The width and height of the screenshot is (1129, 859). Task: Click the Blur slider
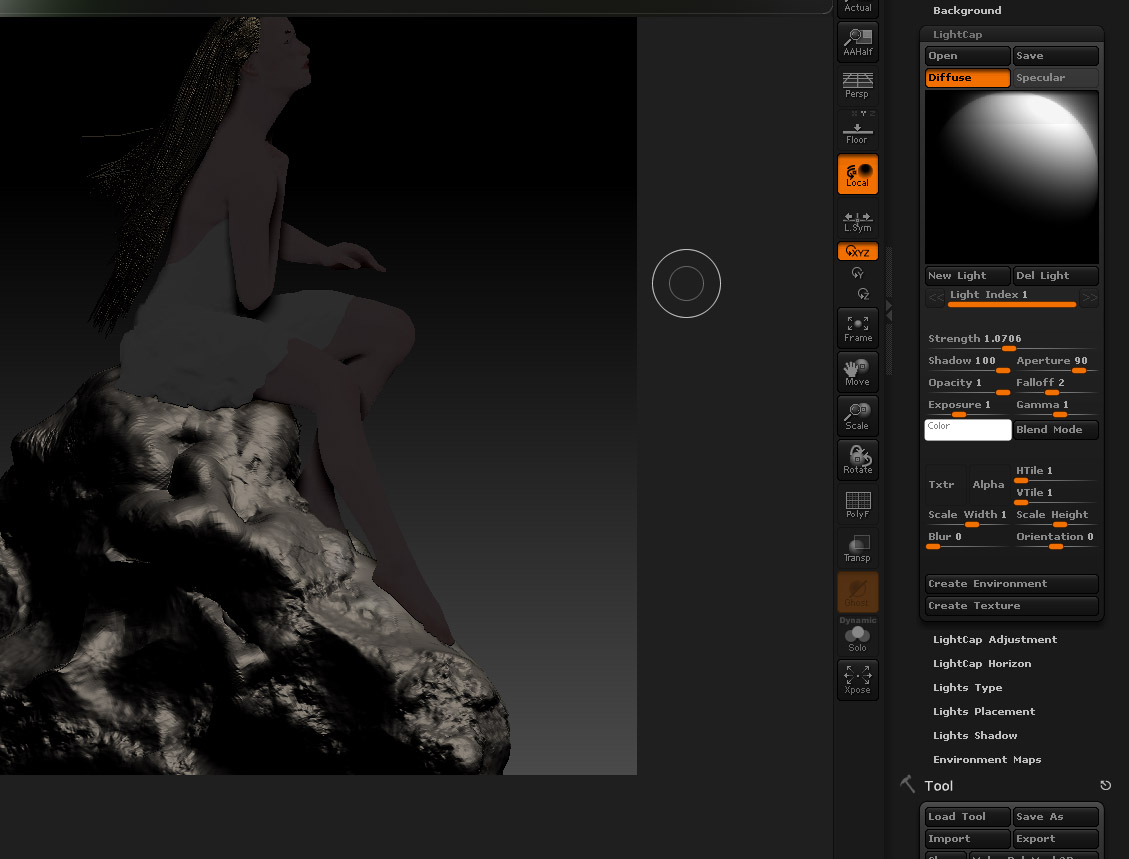[x=968, y=539]
